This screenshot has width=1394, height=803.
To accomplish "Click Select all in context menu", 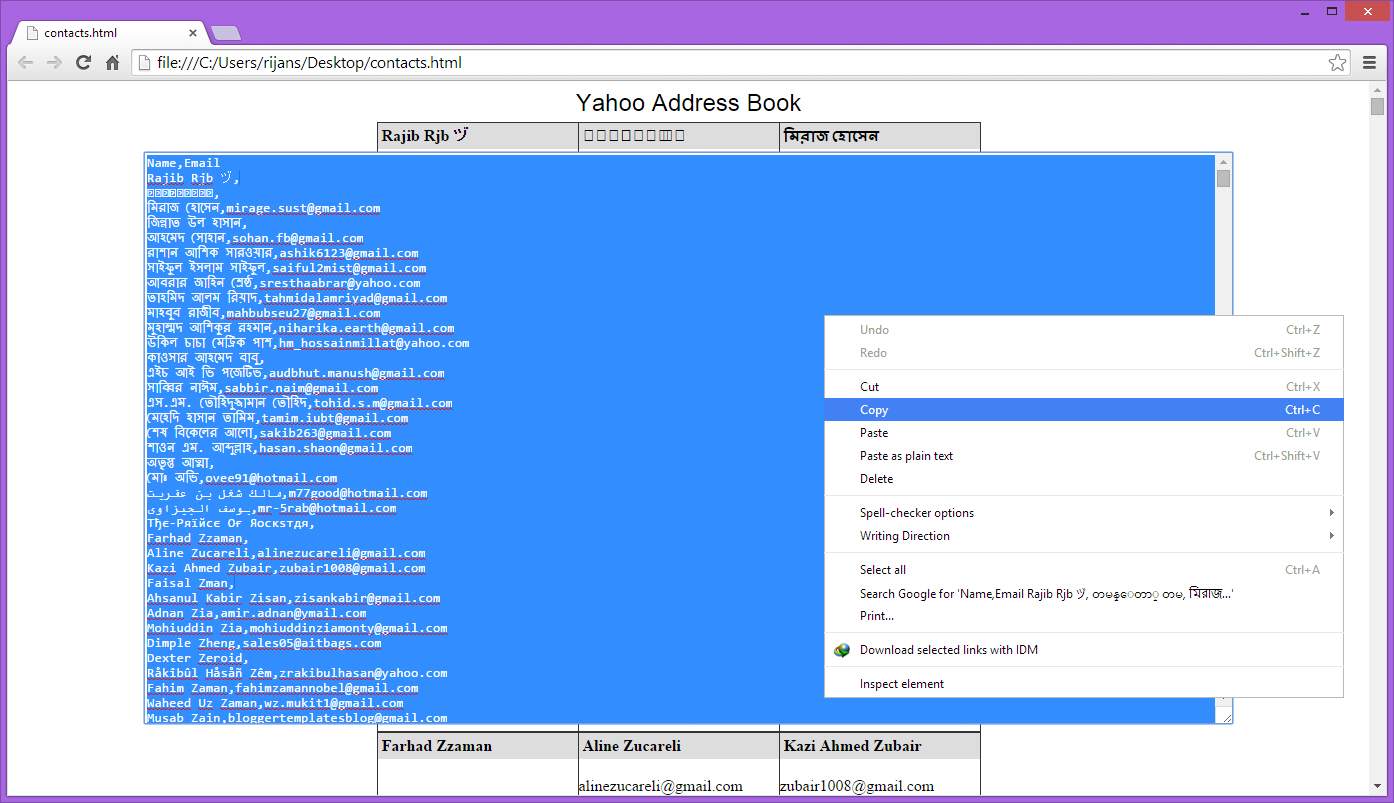I will (883, 570).
